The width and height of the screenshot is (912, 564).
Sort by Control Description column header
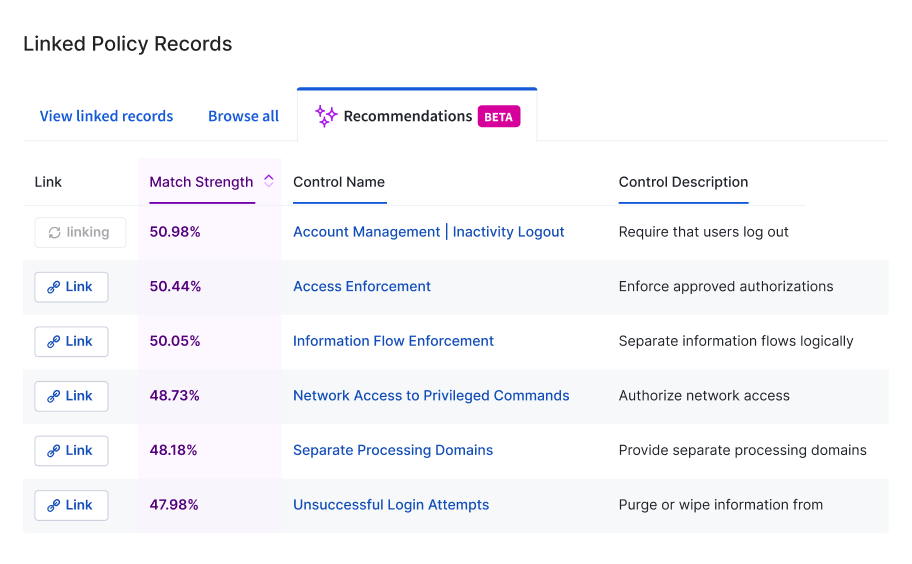click(683, 182)
